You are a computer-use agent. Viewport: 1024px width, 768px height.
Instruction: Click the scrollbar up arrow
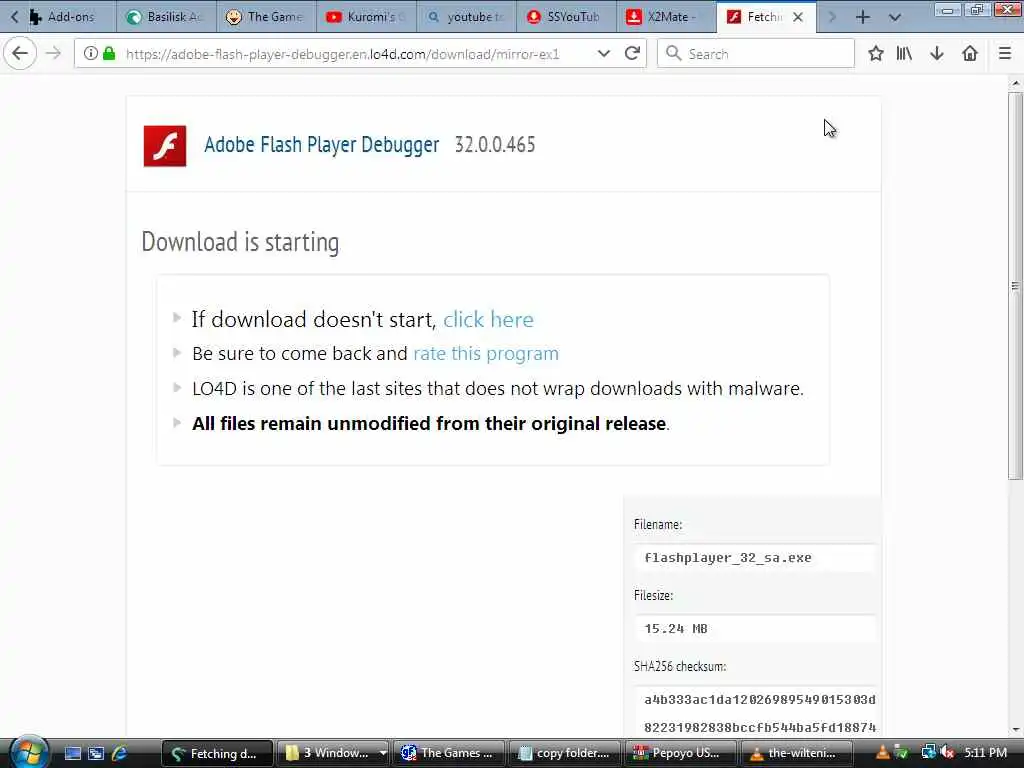click(x=1015, y=84)
